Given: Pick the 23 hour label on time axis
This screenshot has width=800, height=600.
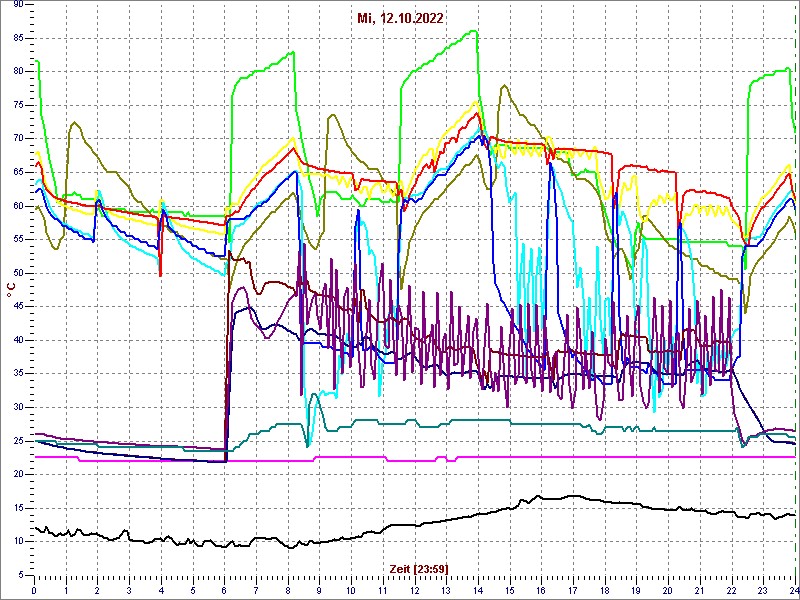Looking at the screenshot, I should tap(763, 591).
